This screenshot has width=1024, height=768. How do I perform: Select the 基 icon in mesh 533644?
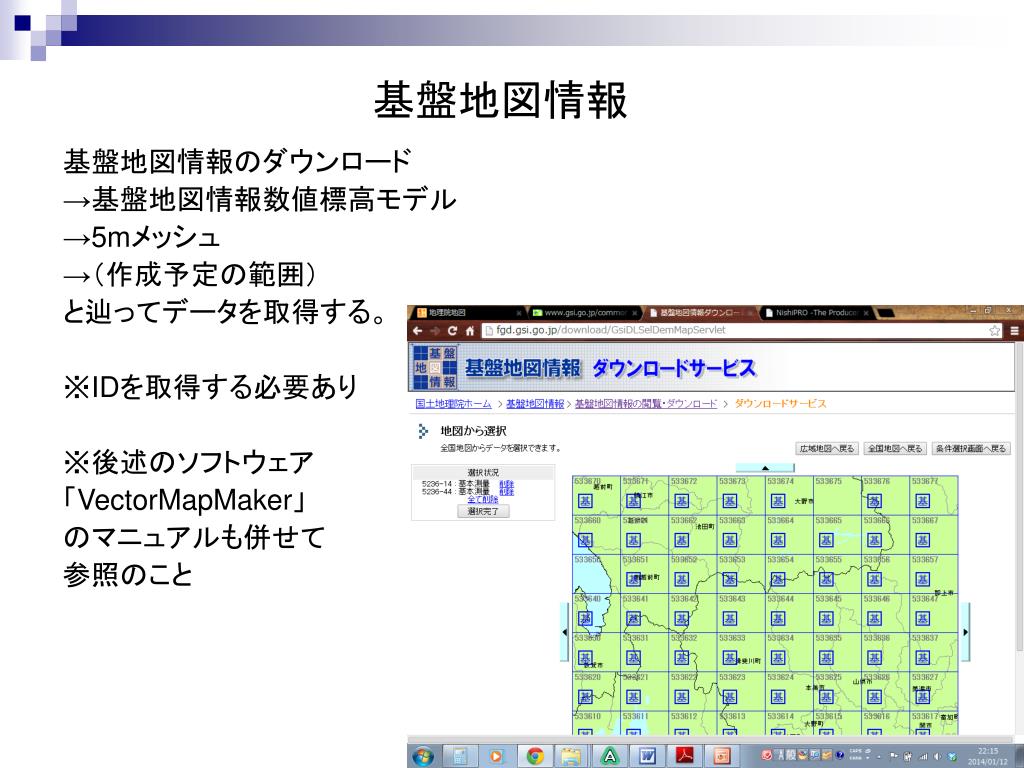pos(778,618)
